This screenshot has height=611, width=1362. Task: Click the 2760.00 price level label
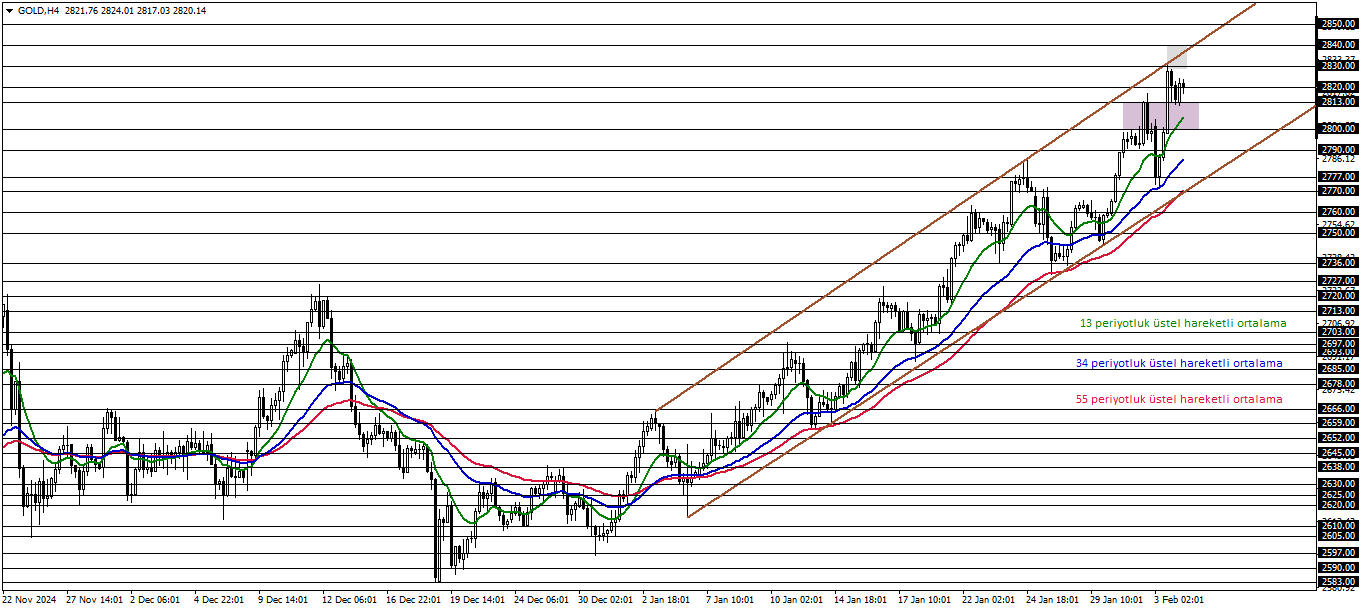(x=1338, y=212)
